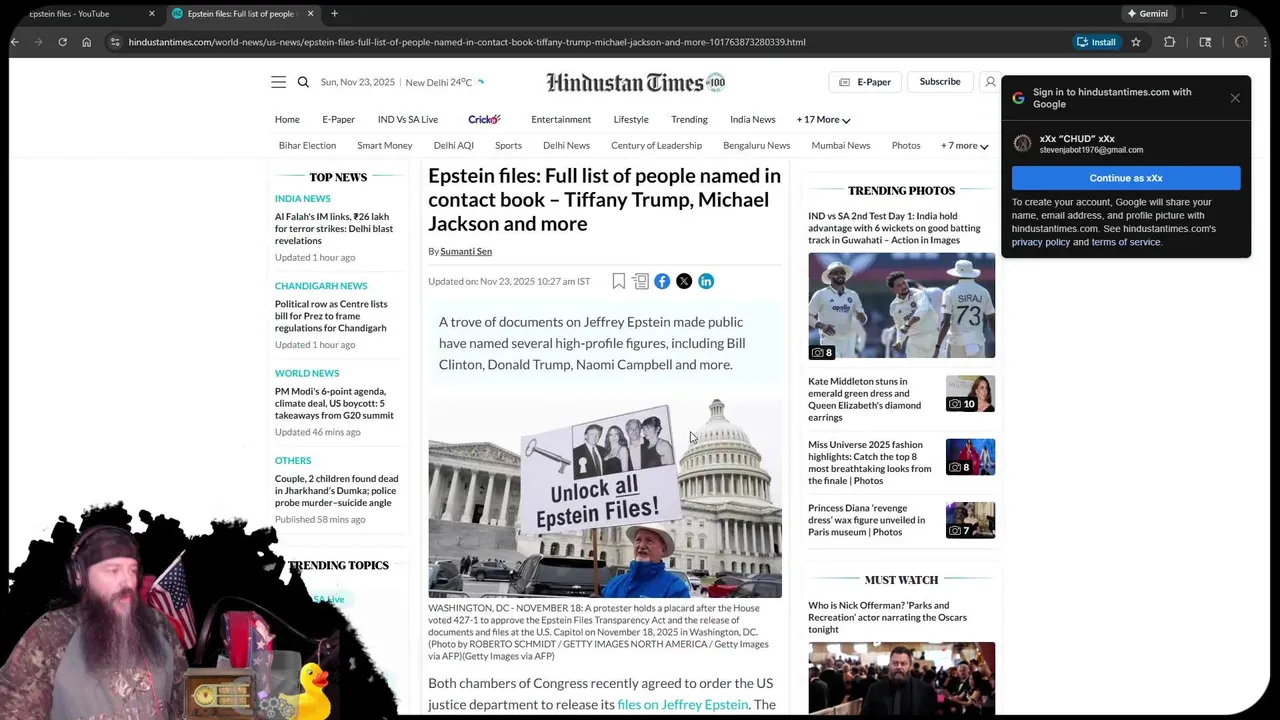1280x720 pixels.
Task: Close the Google sign-in popup
Action: [x=1235, y=98]
